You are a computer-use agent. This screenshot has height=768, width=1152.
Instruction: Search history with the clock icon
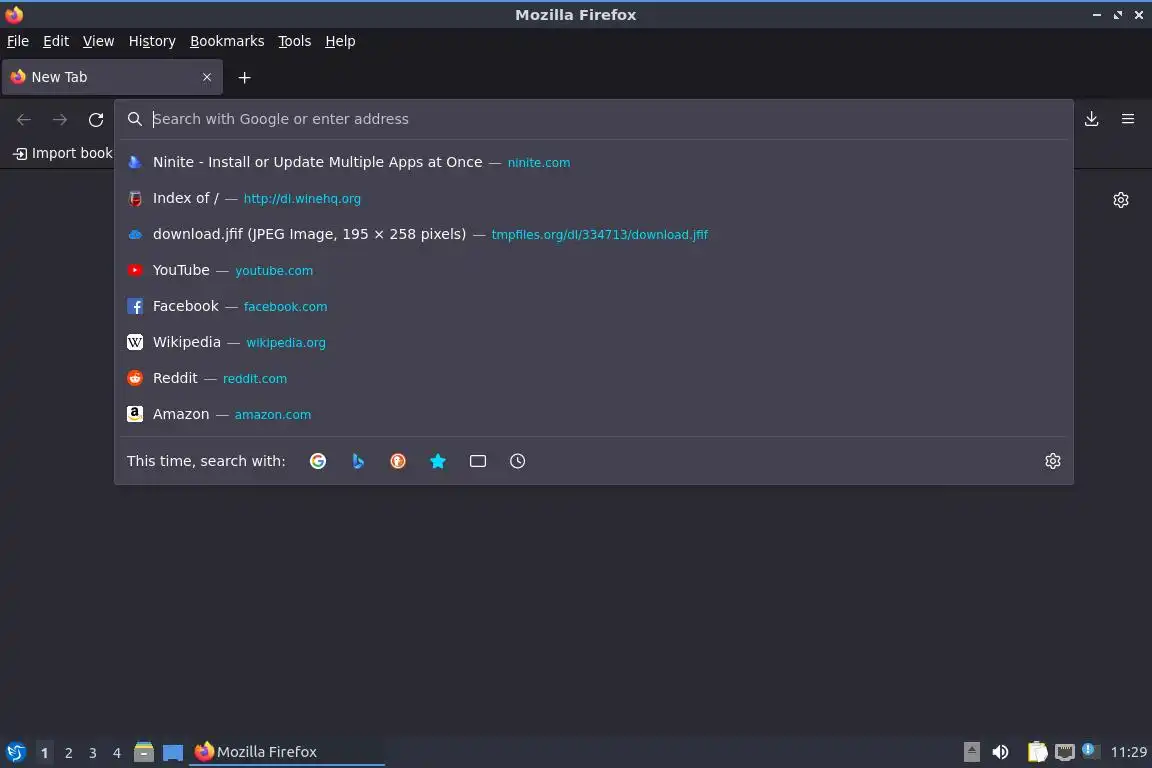pos(517,461)
